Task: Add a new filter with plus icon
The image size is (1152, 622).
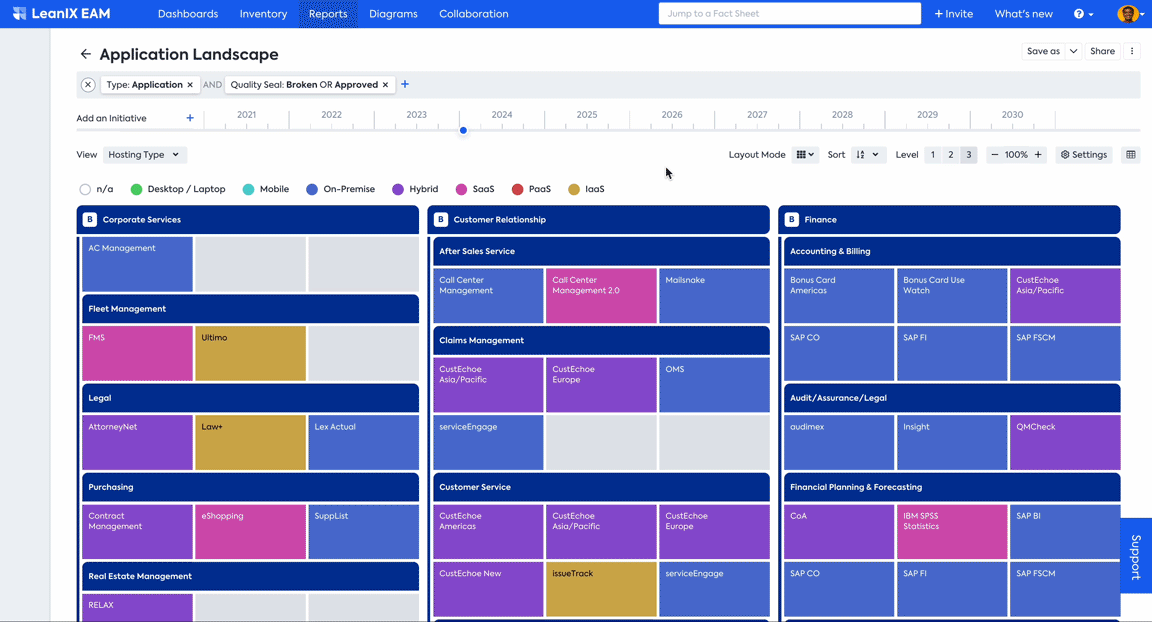Action: tap(405, 84)
